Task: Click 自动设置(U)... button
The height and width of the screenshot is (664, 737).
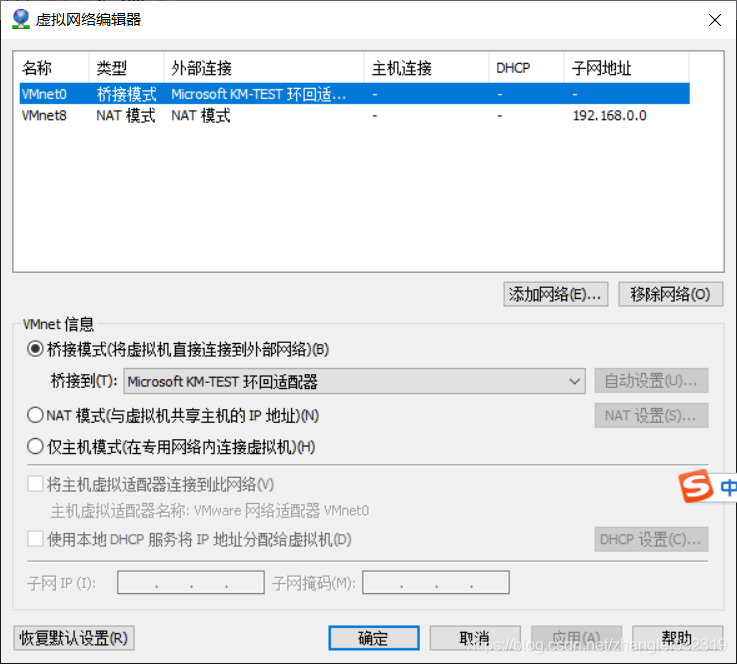Action: (x=651, y=381)
